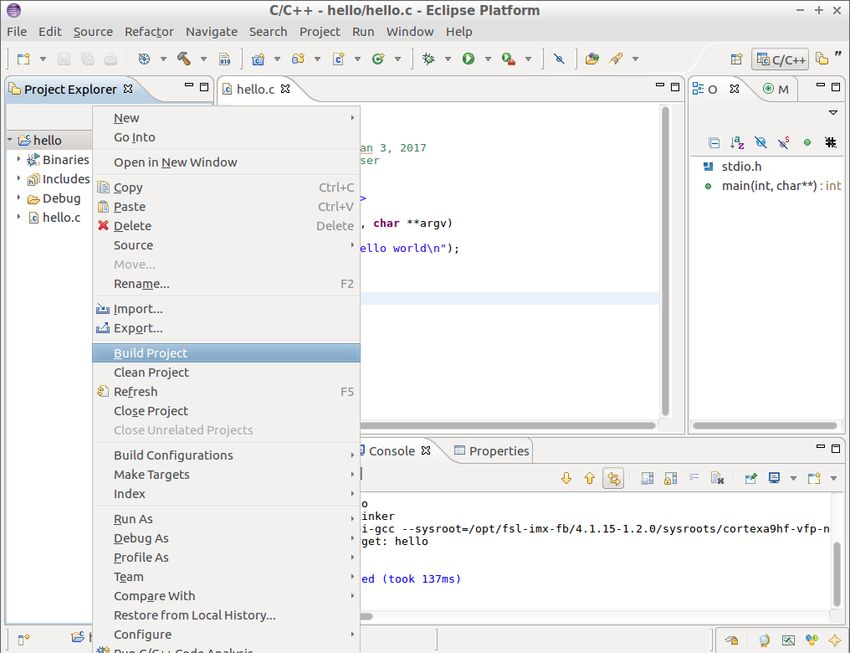Viewport: 850px width, 653px height.
Task: Open the Outline view menu triangle
Action: 833,113
